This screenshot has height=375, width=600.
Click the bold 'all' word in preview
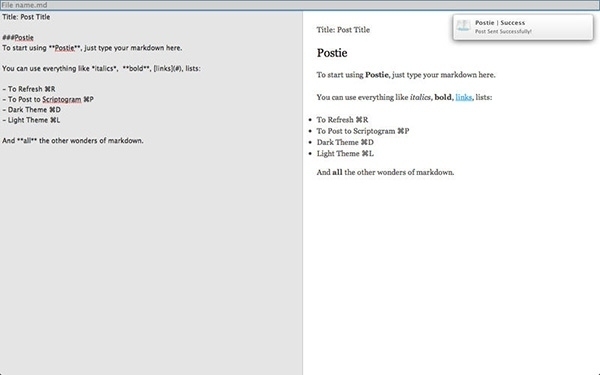337,172
